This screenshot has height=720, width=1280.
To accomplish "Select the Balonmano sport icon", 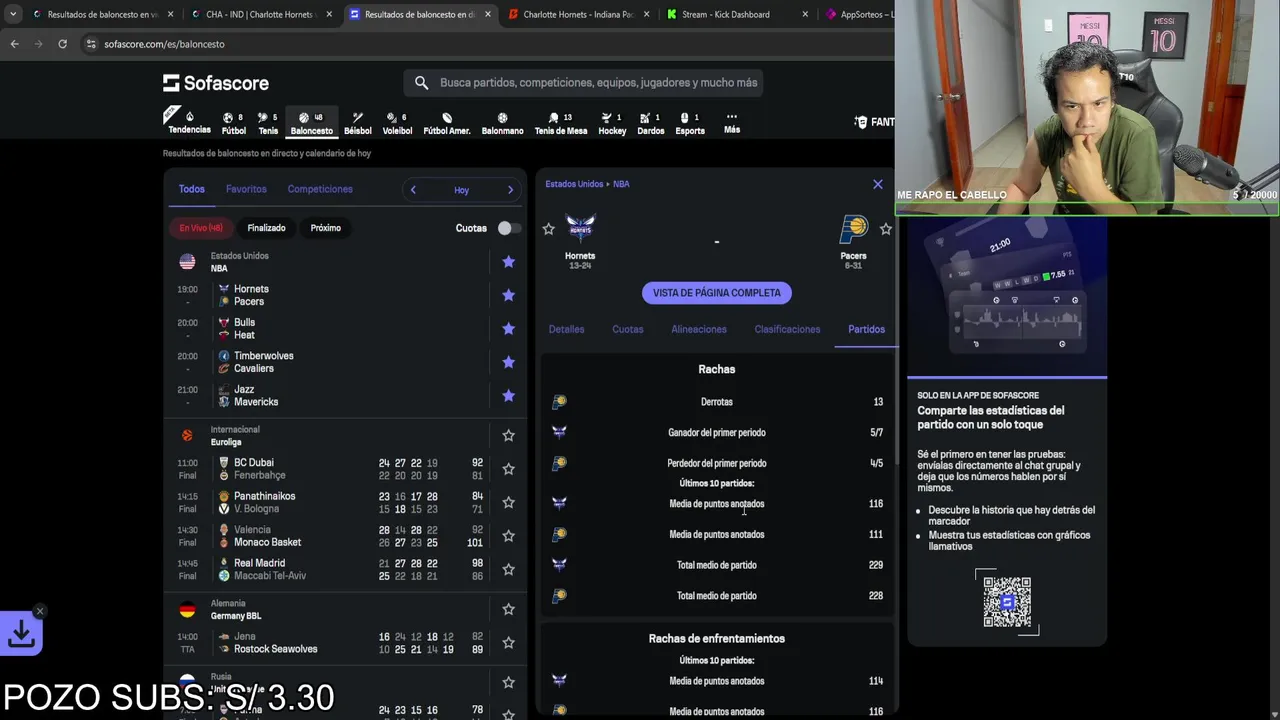I will pyautogui.click(x=502, y=123).
